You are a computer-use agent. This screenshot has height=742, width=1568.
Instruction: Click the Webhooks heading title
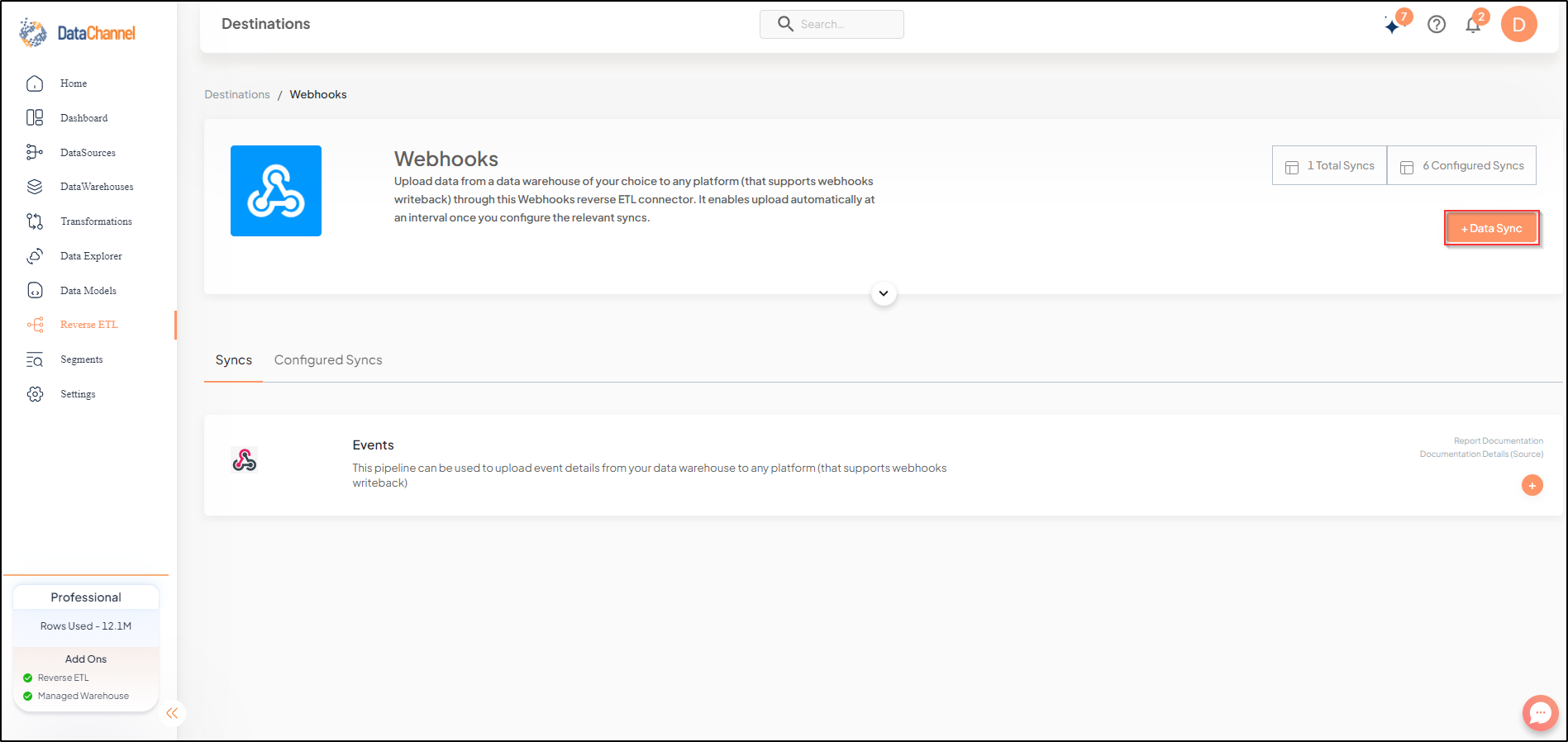pos(446,159)
